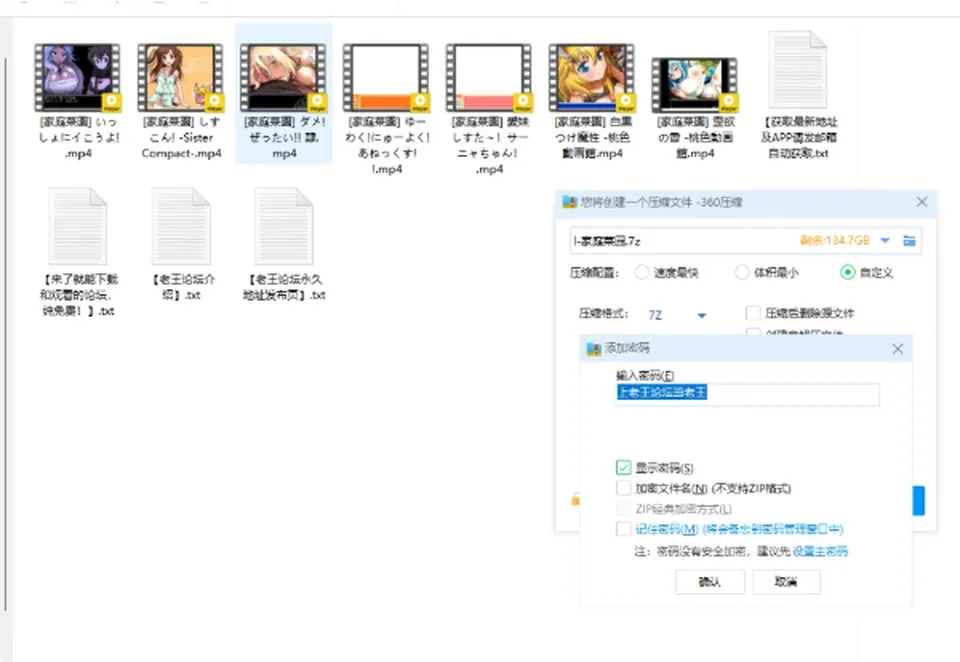The width and height of the screenshot is (960, 662).
Task: Choose 体积最小 compression option
Action: (742, 273)
